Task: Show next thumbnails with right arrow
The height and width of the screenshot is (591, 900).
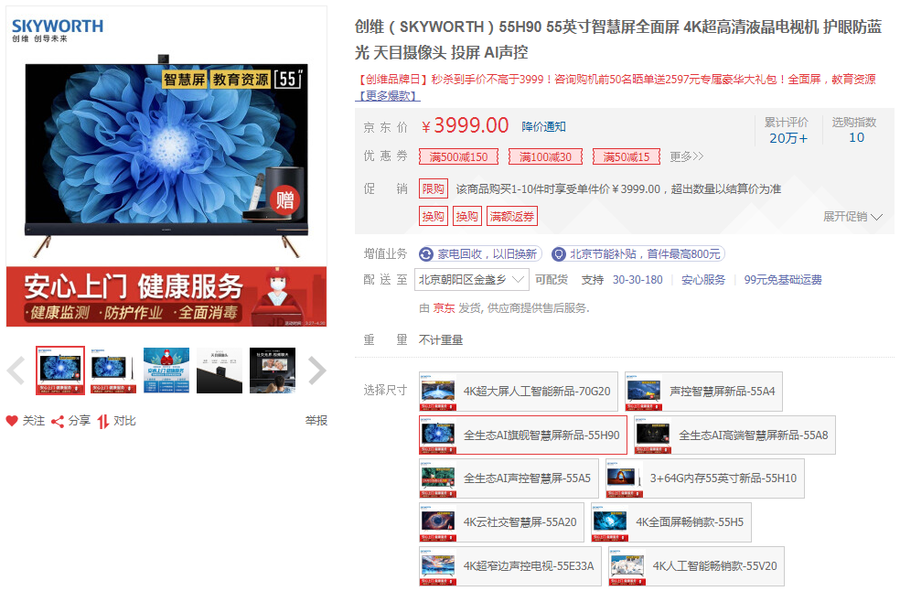Action: coord(316,371)
